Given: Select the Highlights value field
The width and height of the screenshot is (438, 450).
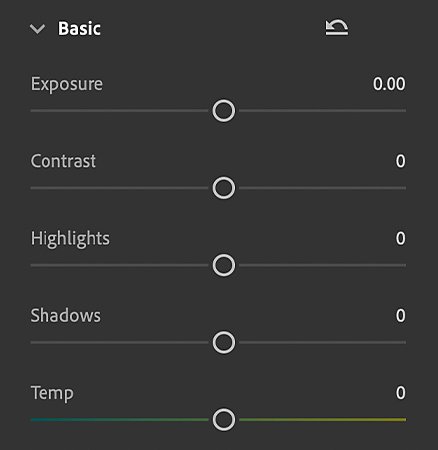Looking at the screenshot, I should (x=401, y=239).
